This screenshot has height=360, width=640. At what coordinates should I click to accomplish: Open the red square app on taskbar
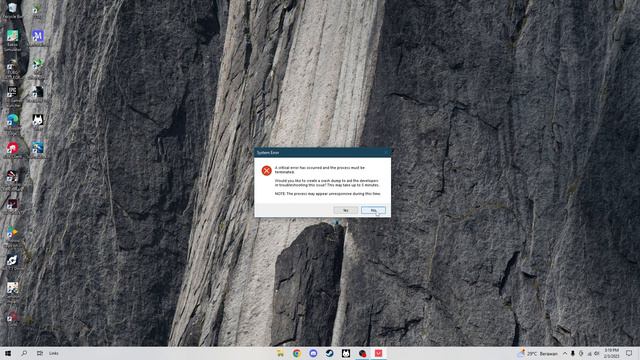pos(378,353)
